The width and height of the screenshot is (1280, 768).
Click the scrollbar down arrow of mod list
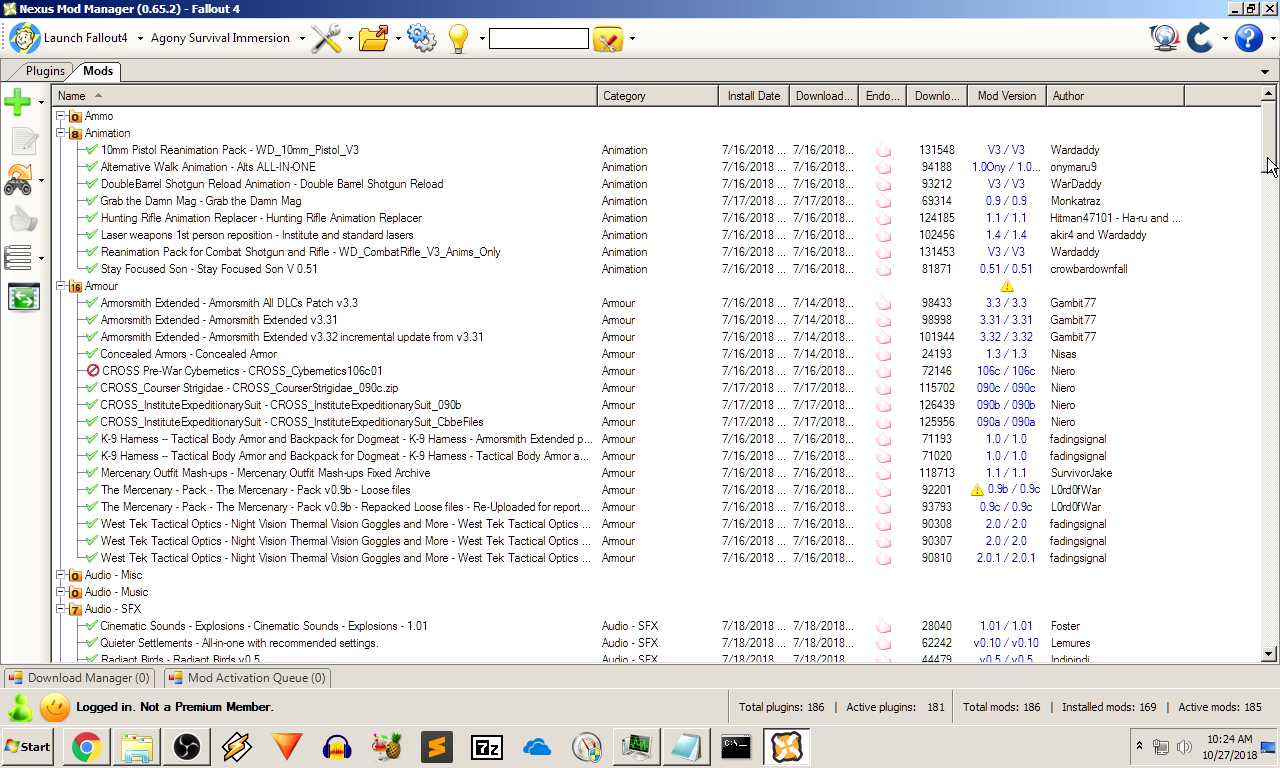(1269, 654)
